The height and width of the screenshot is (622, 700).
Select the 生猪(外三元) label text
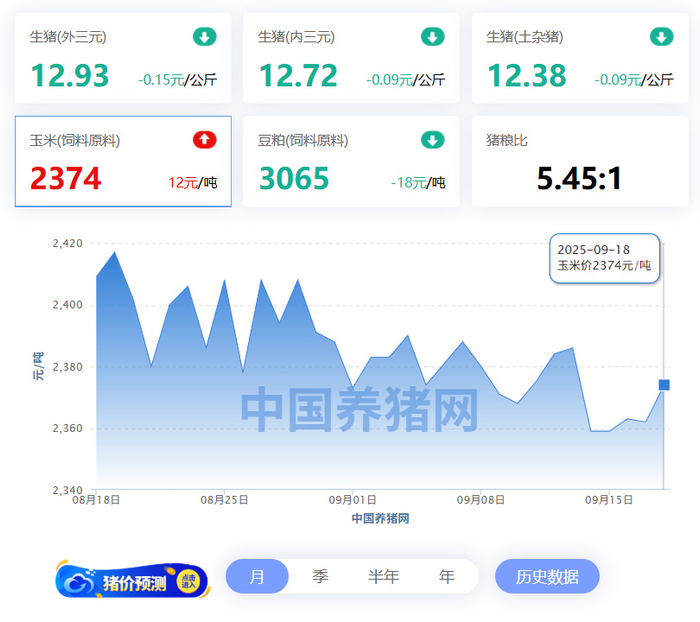(x=68, y=37)
